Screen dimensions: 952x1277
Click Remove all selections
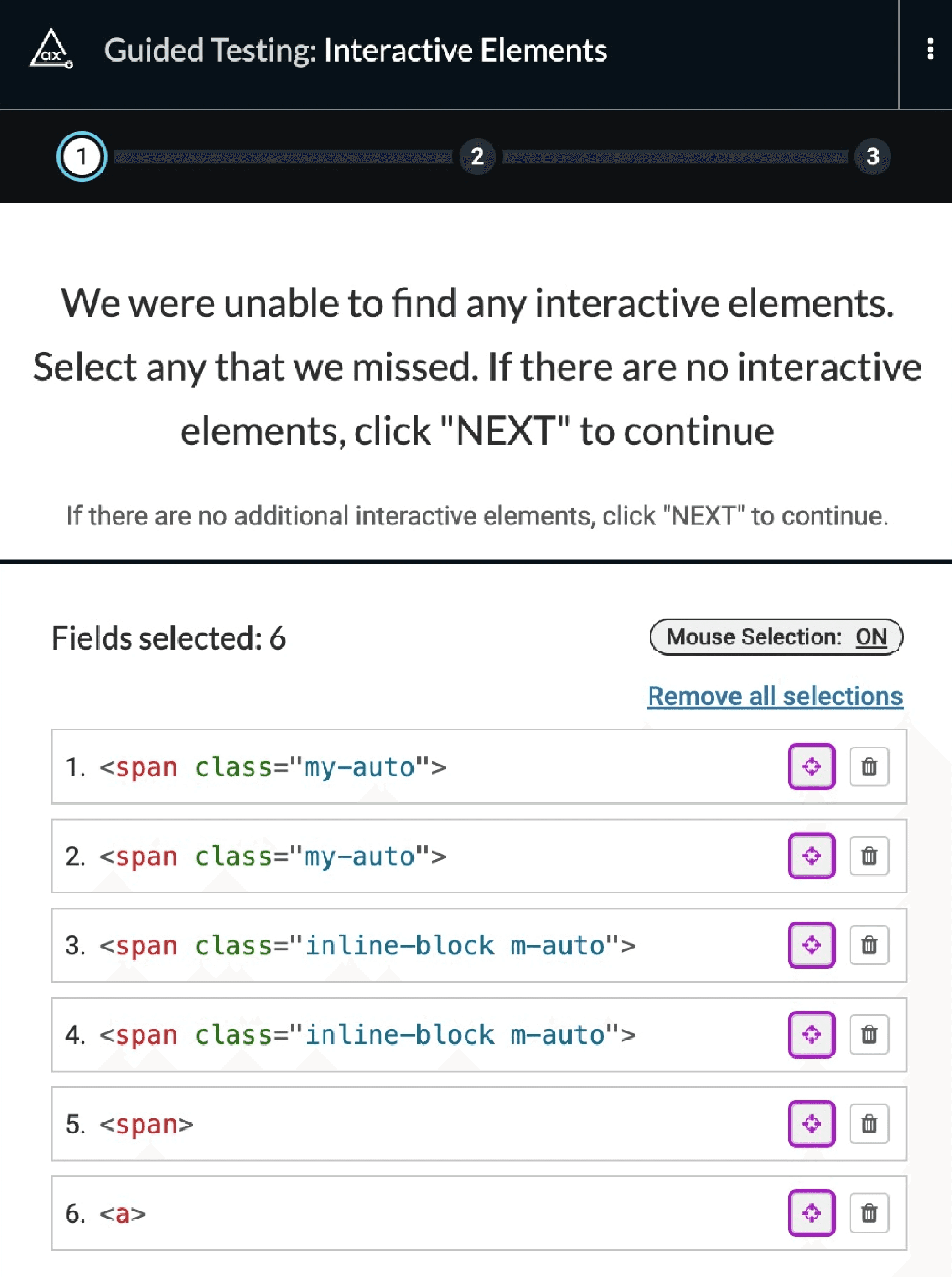click(775, 696)
